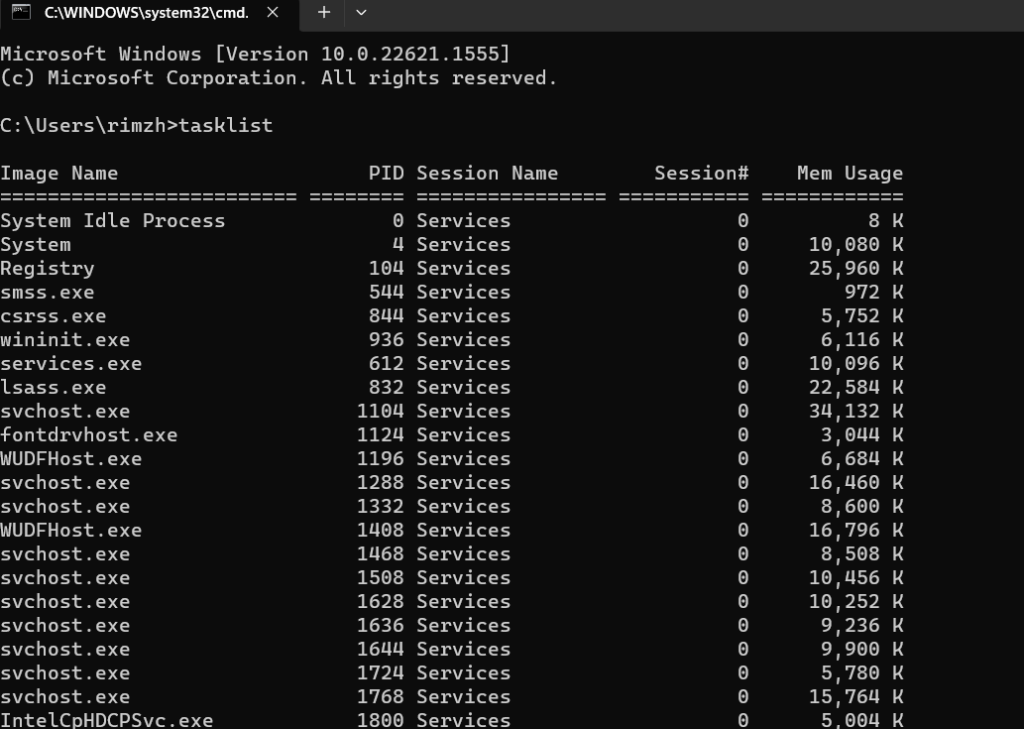Click the fontdrvhost.exe process entry

pos(89,435)
